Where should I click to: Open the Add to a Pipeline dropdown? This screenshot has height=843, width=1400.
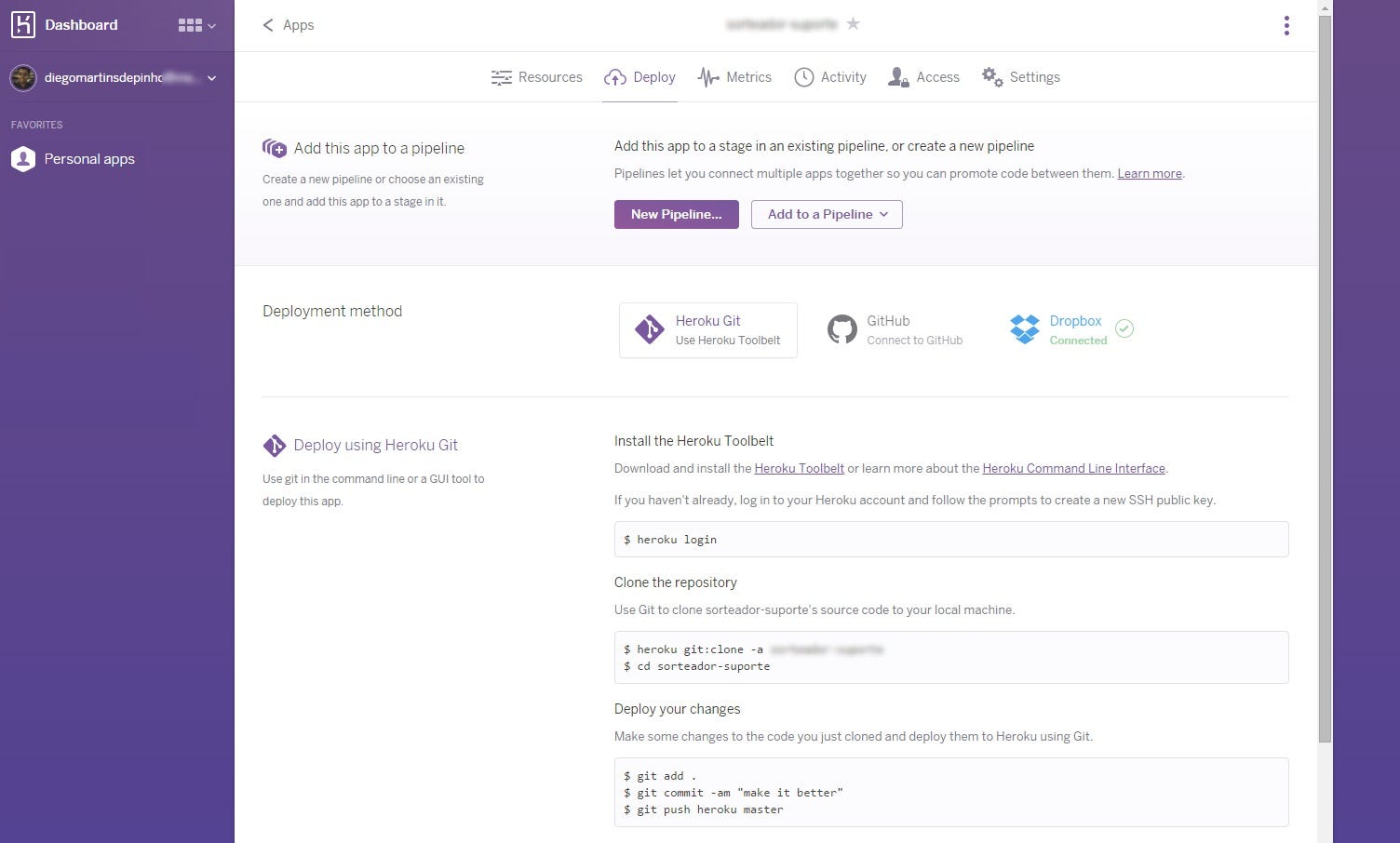827,214
